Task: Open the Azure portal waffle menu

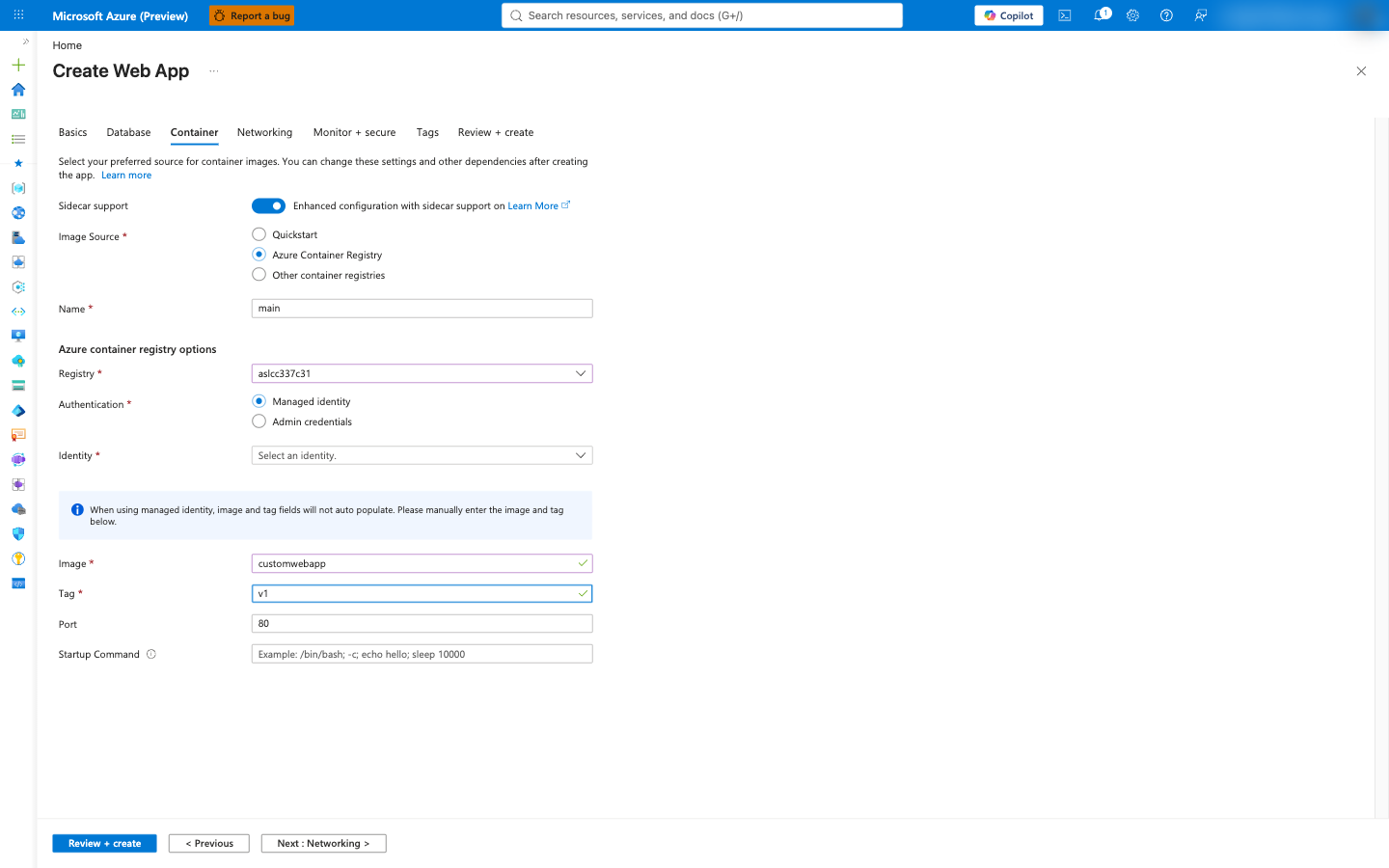Action: [18, 15]
